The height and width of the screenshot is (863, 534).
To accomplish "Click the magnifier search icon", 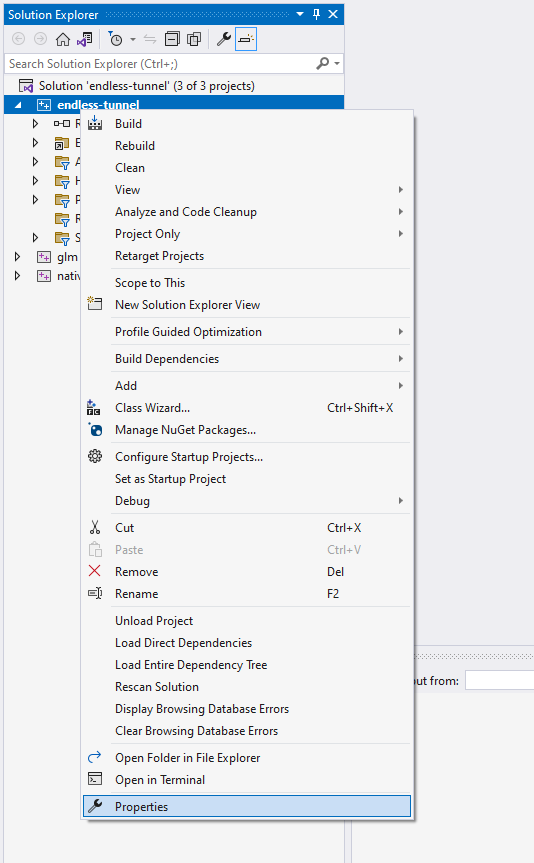I will coord(323,64).
